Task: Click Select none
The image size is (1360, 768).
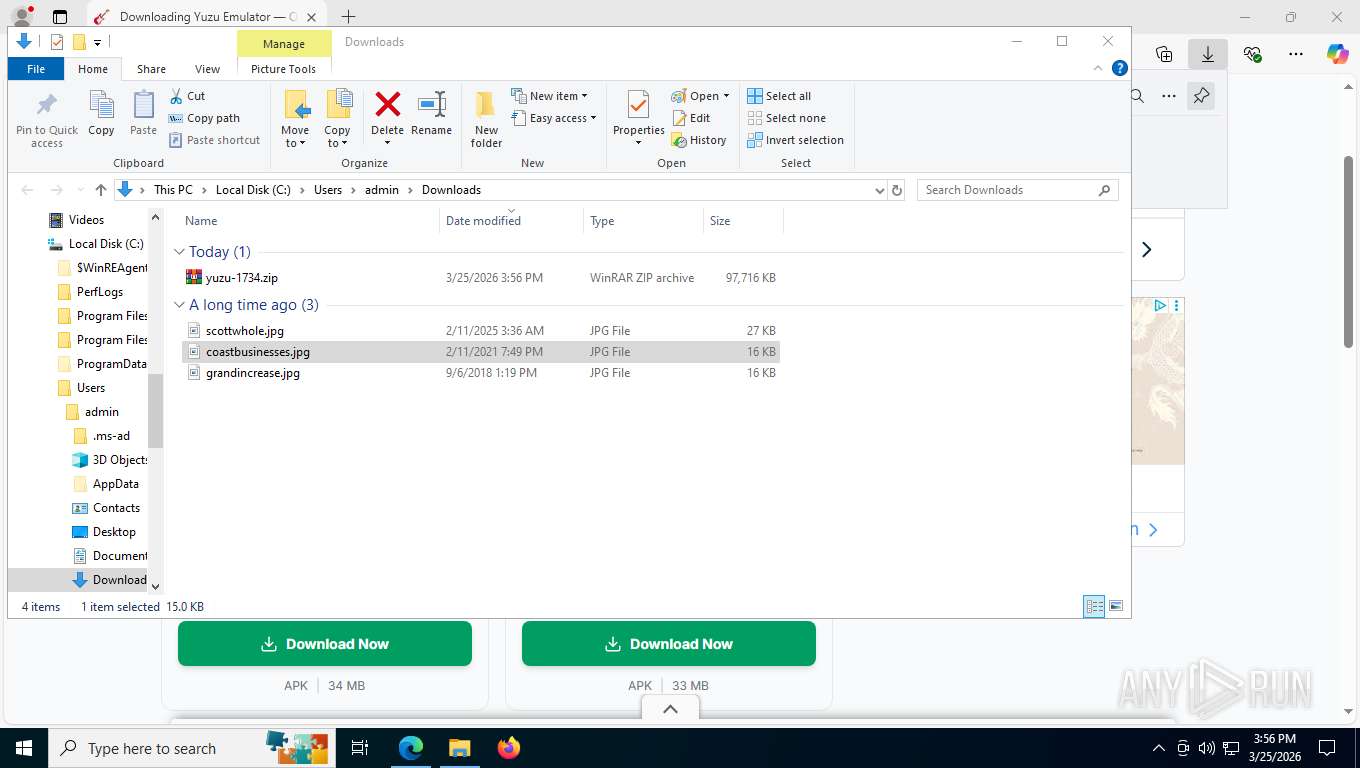Action: coord(786,118)
